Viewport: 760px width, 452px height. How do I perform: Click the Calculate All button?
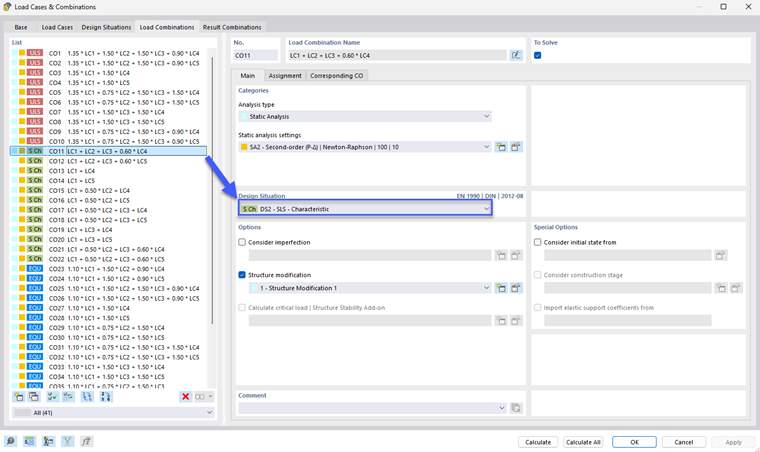(583, 442)
